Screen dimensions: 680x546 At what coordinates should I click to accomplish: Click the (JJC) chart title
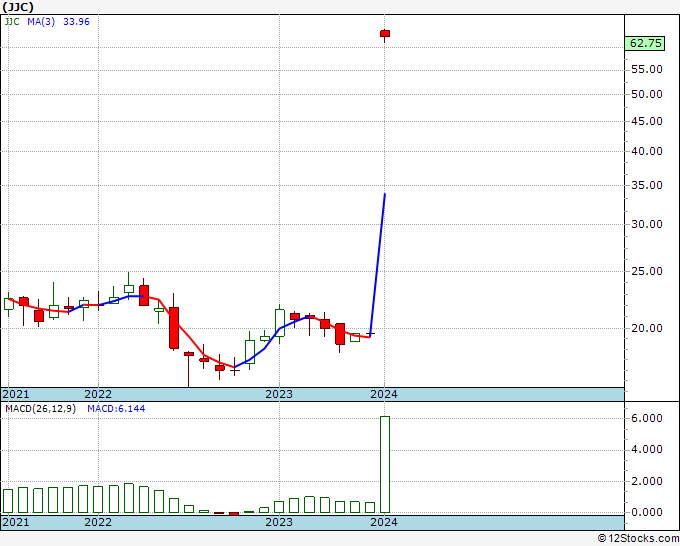(x=18, y=7)
